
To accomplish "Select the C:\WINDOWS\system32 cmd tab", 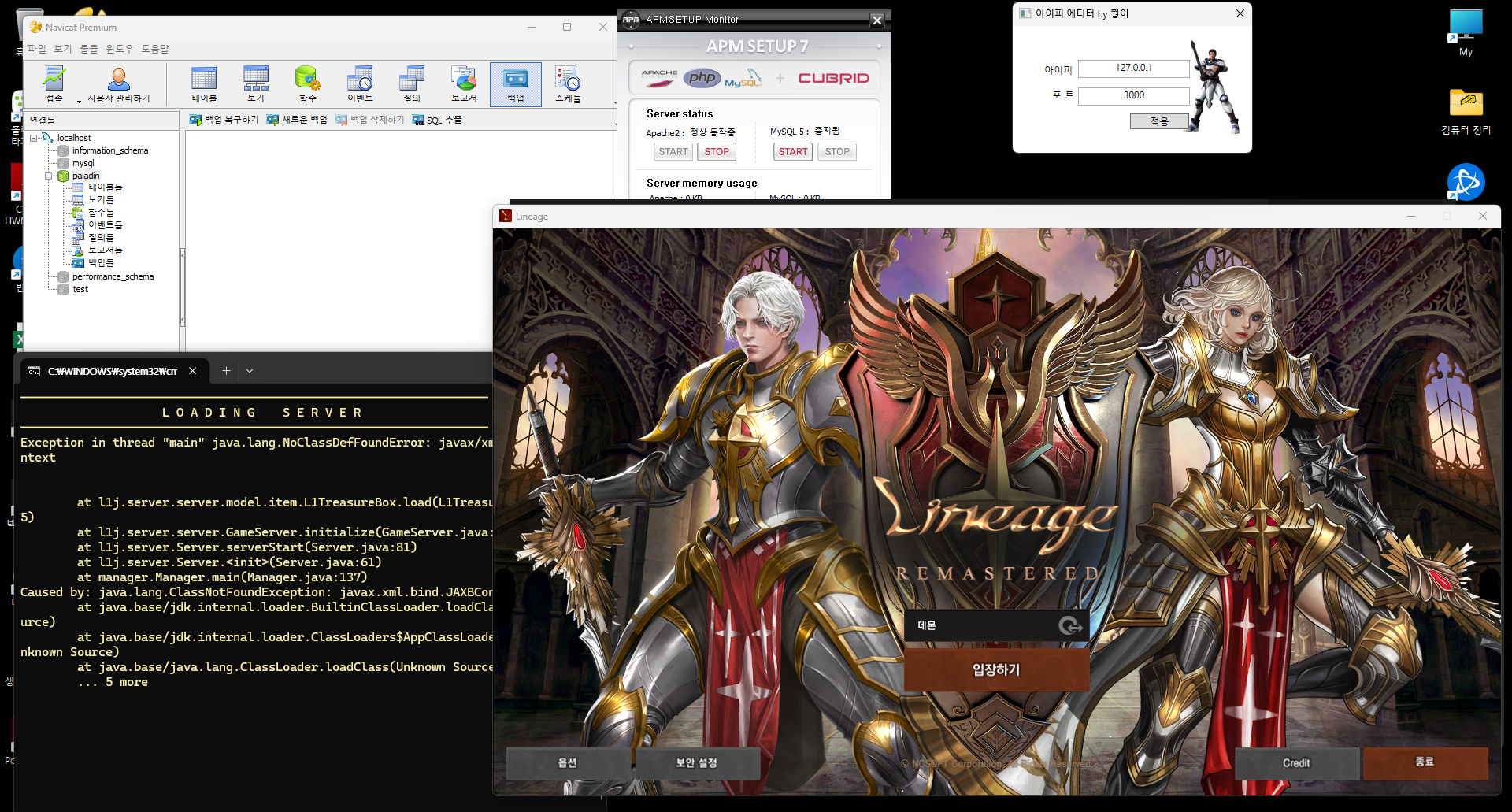I will 112,371.
